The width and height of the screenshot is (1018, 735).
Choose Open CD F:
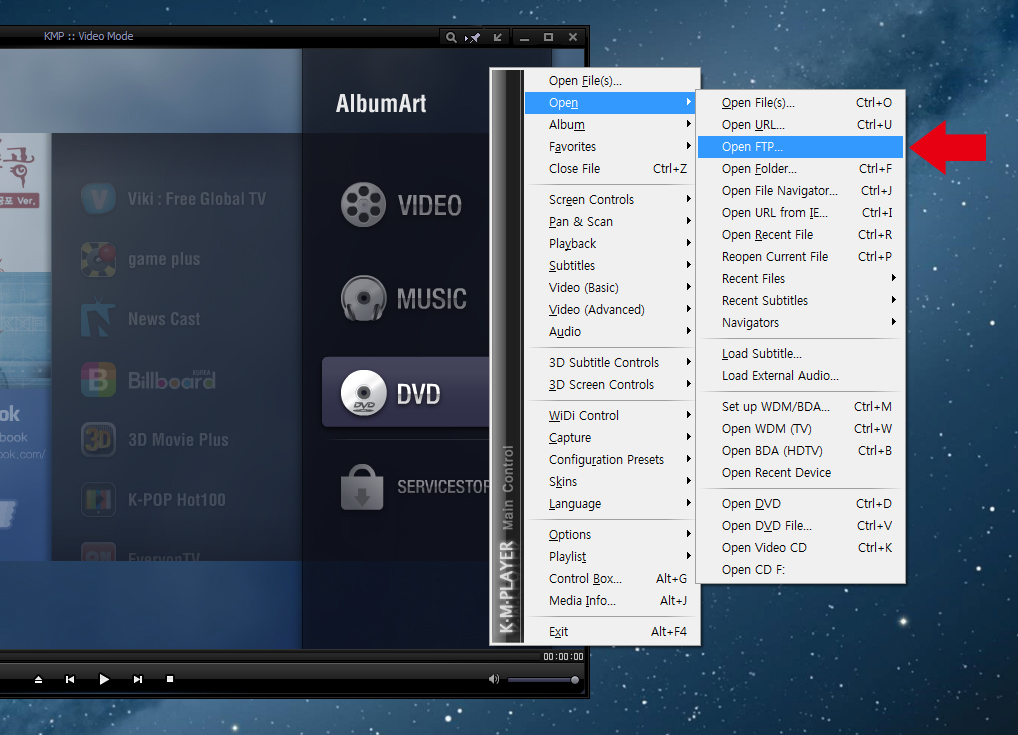(x=801, y=570)
